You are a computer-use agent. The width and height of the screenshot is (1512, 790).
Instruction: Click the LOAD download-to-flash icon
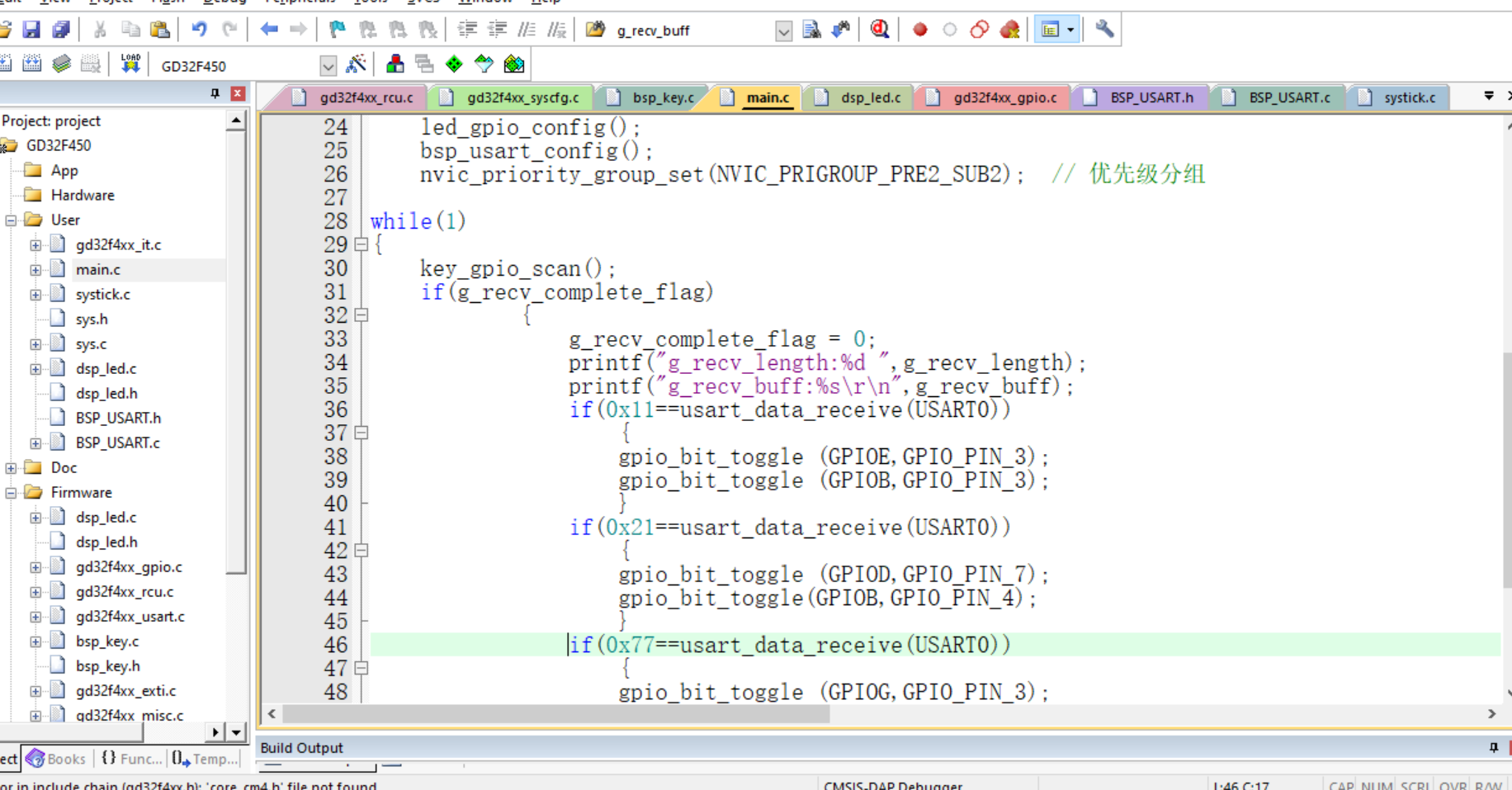130,64
